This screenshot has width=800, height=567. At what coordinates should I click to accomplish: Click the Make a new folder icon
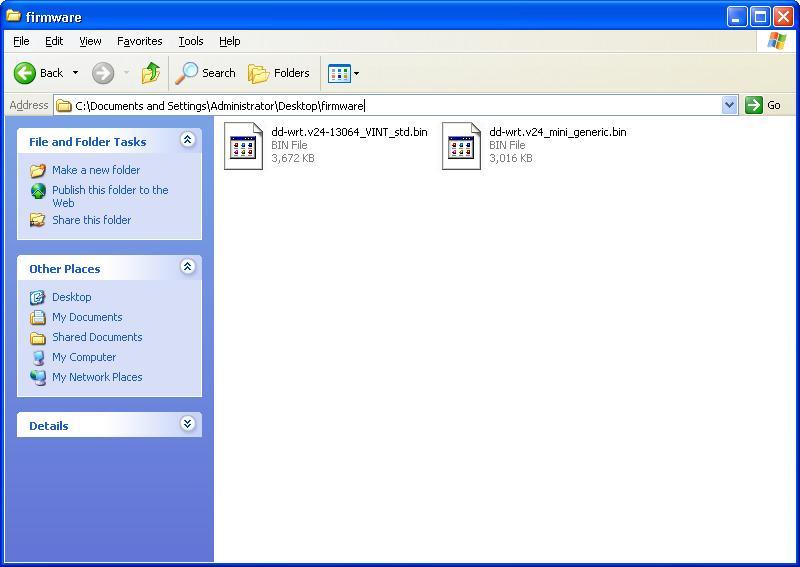pyautogui.click(x=38, y=170)
